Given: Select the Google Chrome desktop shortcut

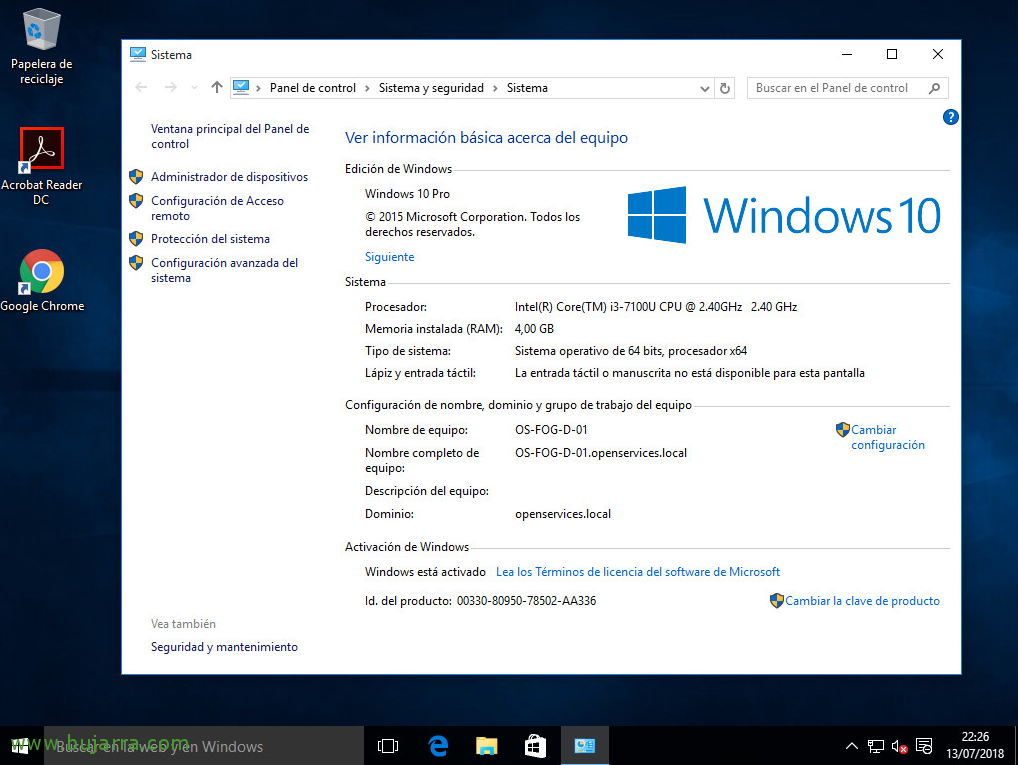Looking at the screenshot, I should [42, 281].
